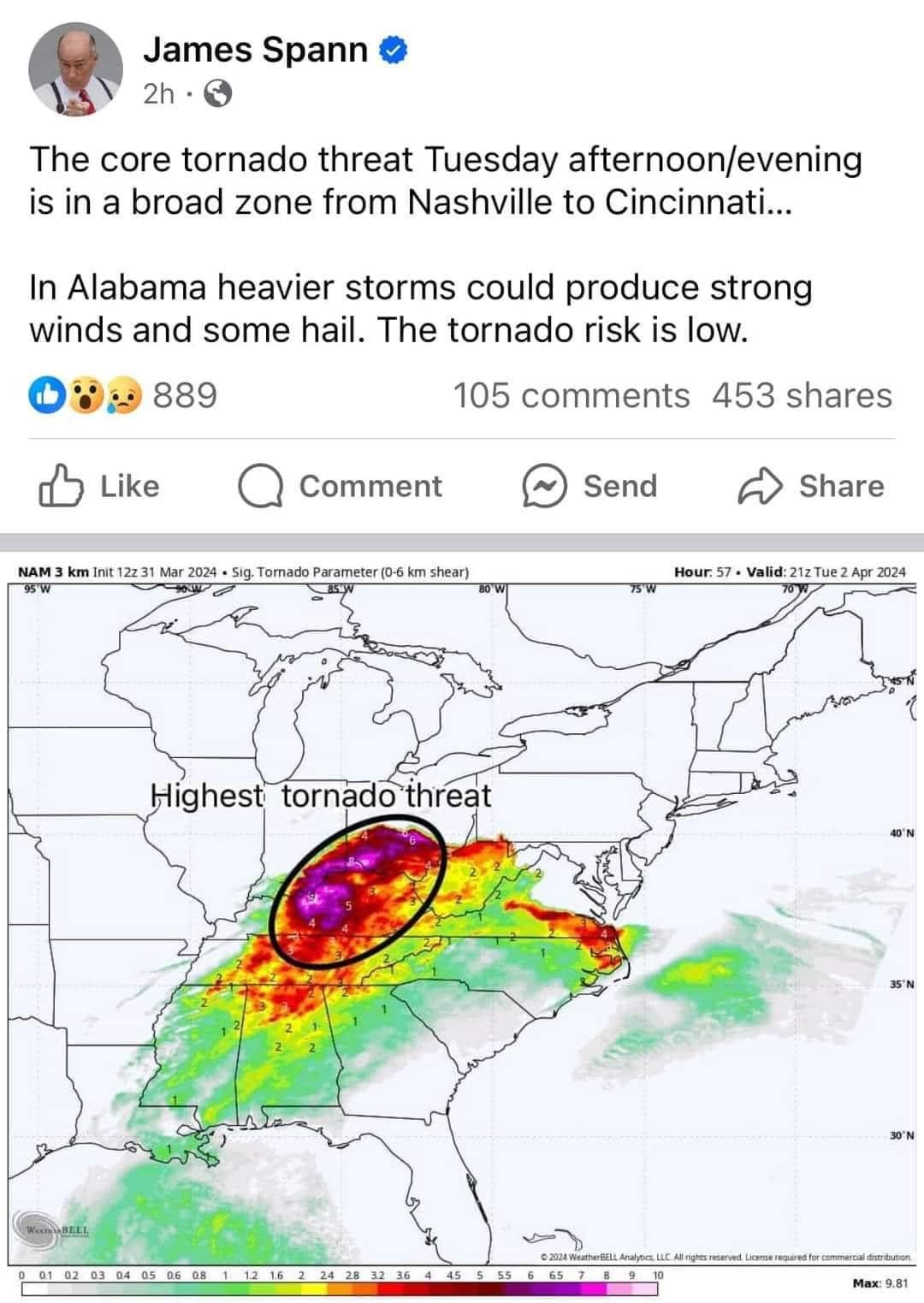The width and height of the screenshot is (924, 1303).
Task: Open James Spann's profile picture
Action: pyautogui.click(x=75, y=68)
